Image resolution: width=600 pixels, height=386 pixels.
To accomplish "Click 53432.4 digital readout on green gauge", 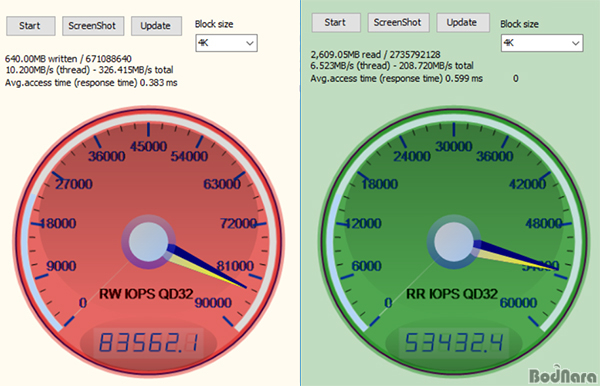I will (x=454, y=342).
